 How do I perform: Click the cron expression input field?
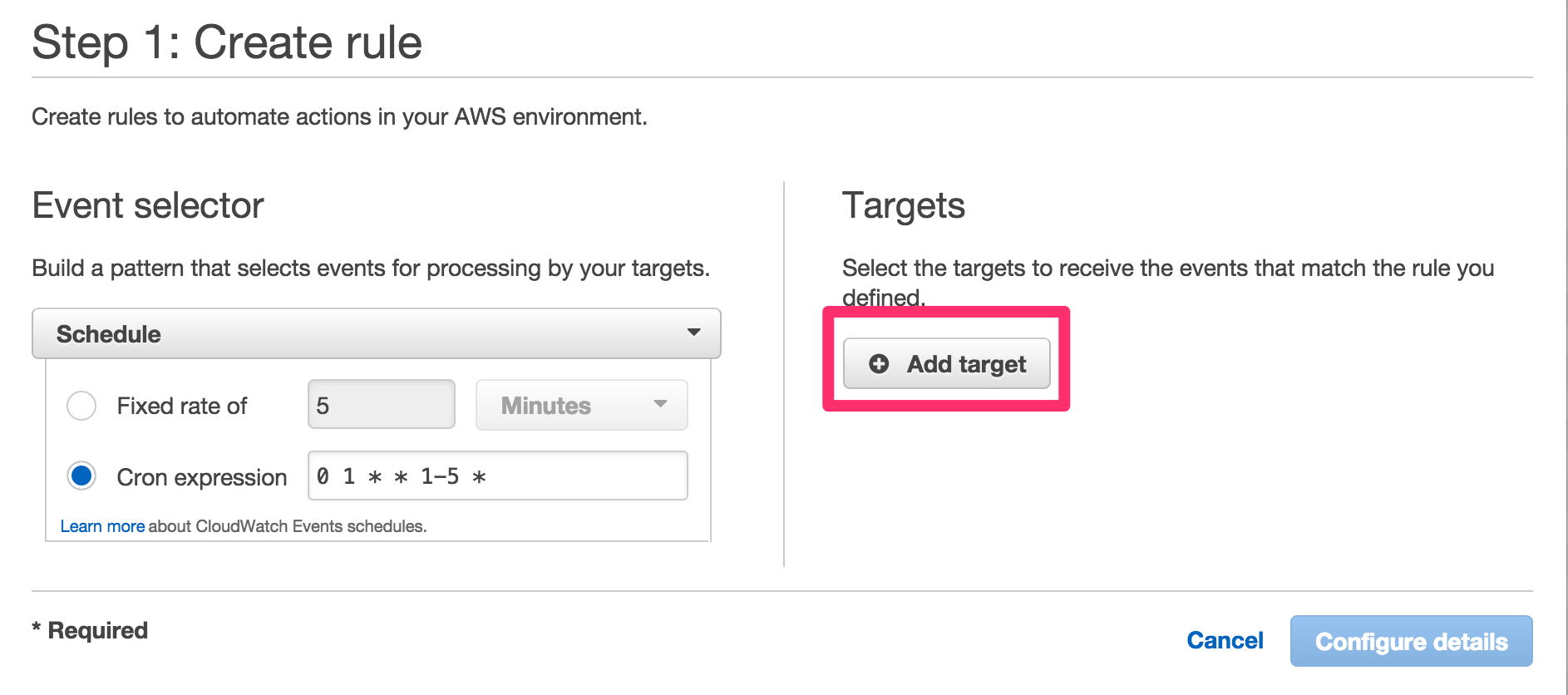click(497, 476)
